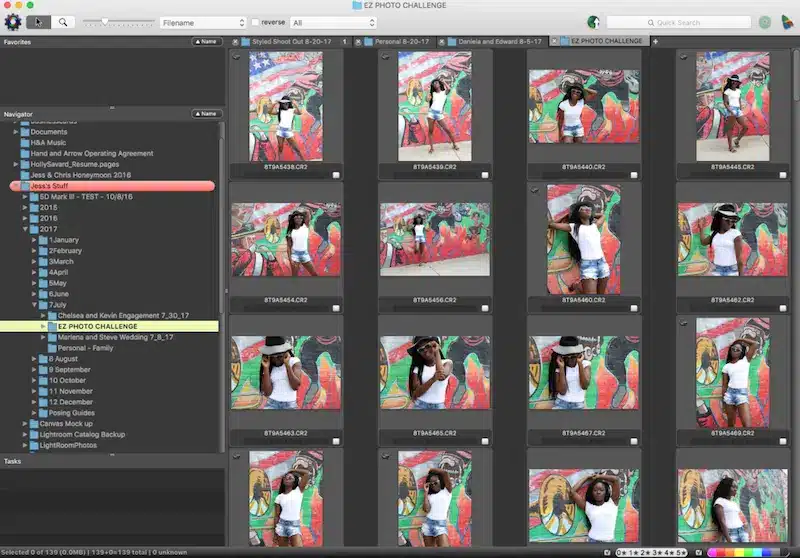Tick the selection checkbox for 8T9A5445.CR2
The image size is (800, 558).
pyautogui.click(x=783, y=175)
